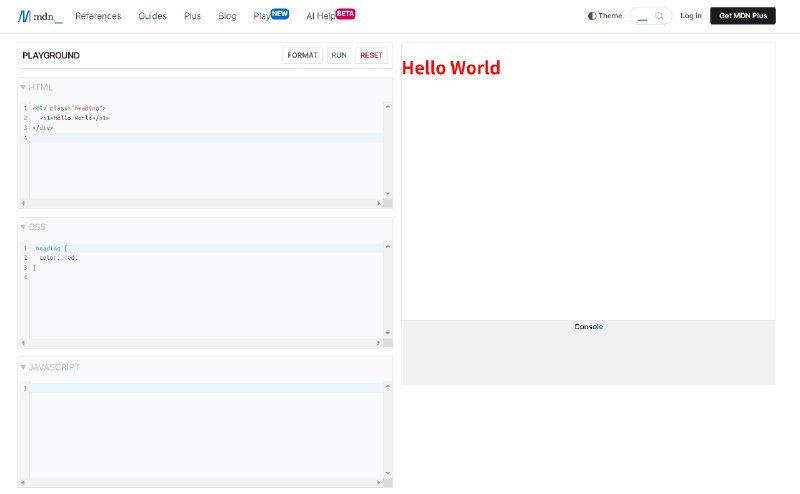Click the half-circle Theme icon
Viewport: 800px width, 494px height.
pyautogui.click(x=592, y=16)
